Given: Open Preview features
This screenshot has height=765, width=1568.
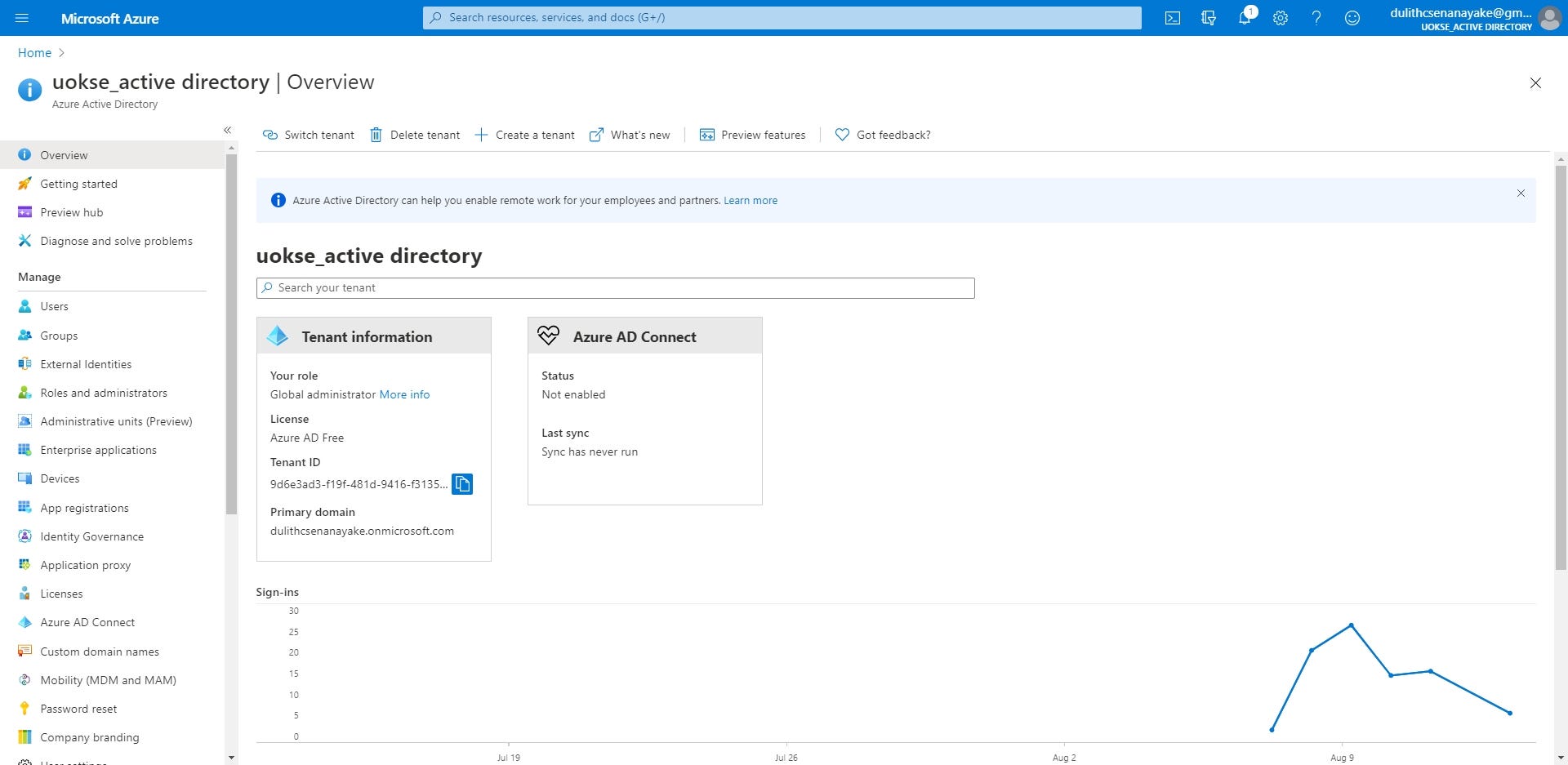Looking at the screenshot, I should click(752, 135).
